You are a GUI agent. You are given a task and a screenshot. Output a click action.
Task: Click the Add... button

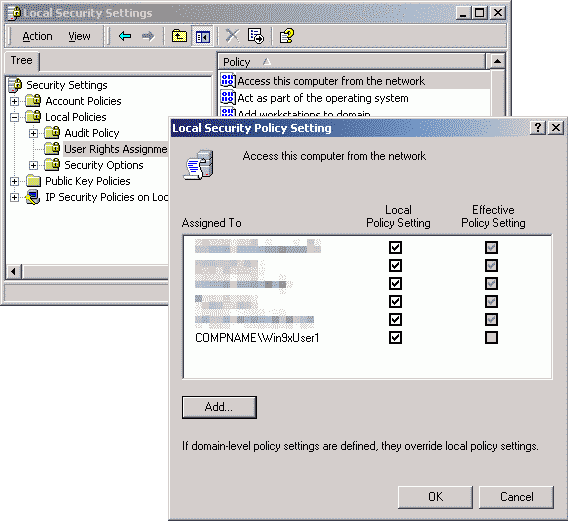tap(219, 407)
